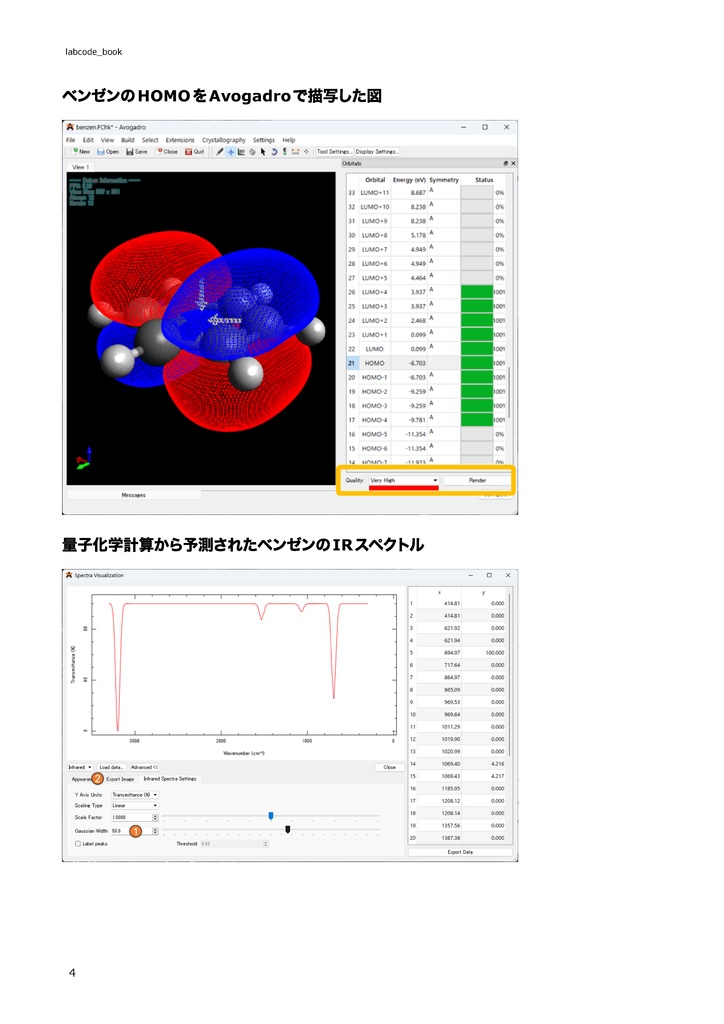
Task: Select the hand Manipulate tool
Action: pos(252,152)
